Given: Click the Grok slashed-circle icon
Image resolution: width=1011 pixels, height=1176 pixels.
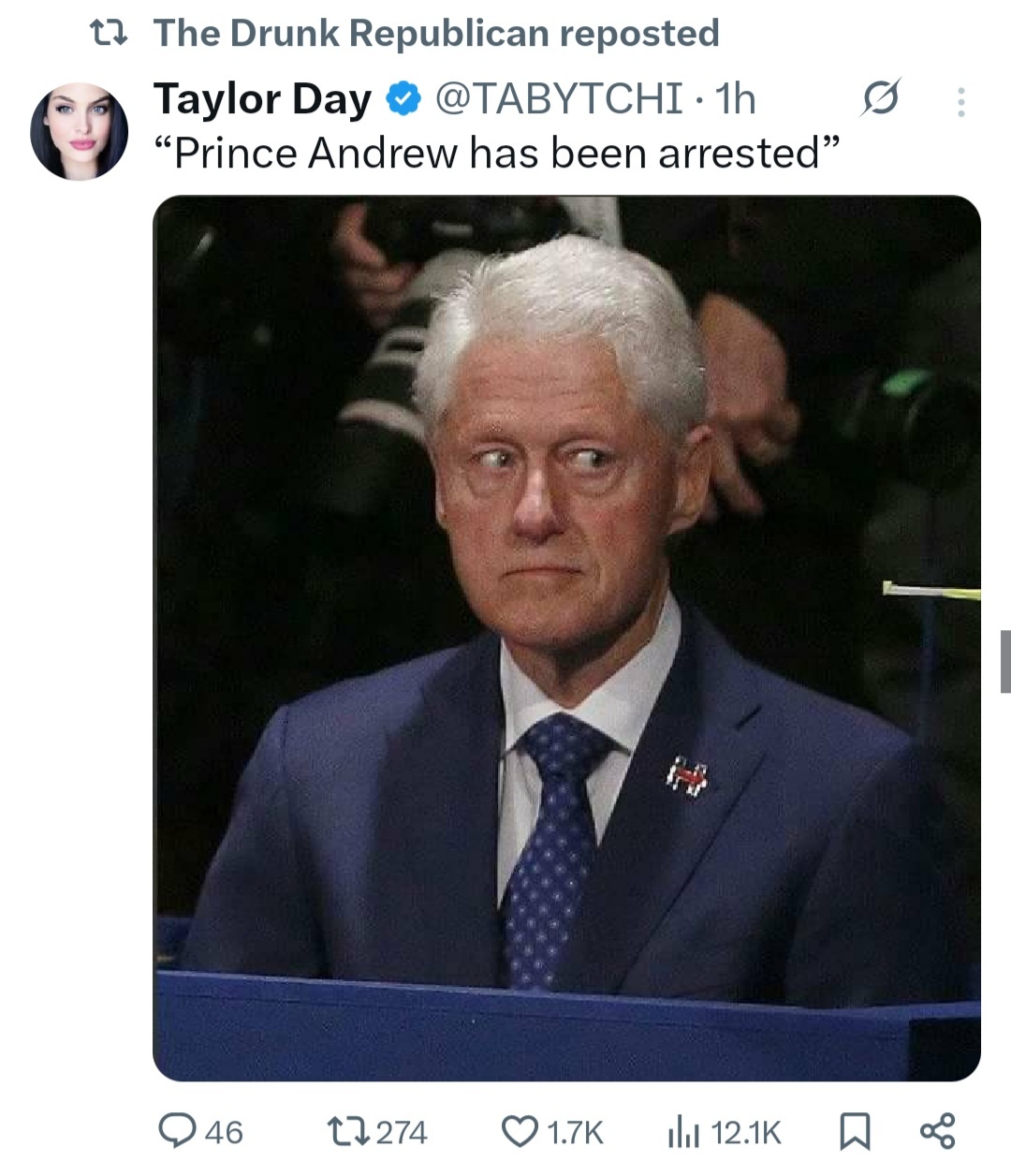Looking at the screenshot, I should 880,97.
